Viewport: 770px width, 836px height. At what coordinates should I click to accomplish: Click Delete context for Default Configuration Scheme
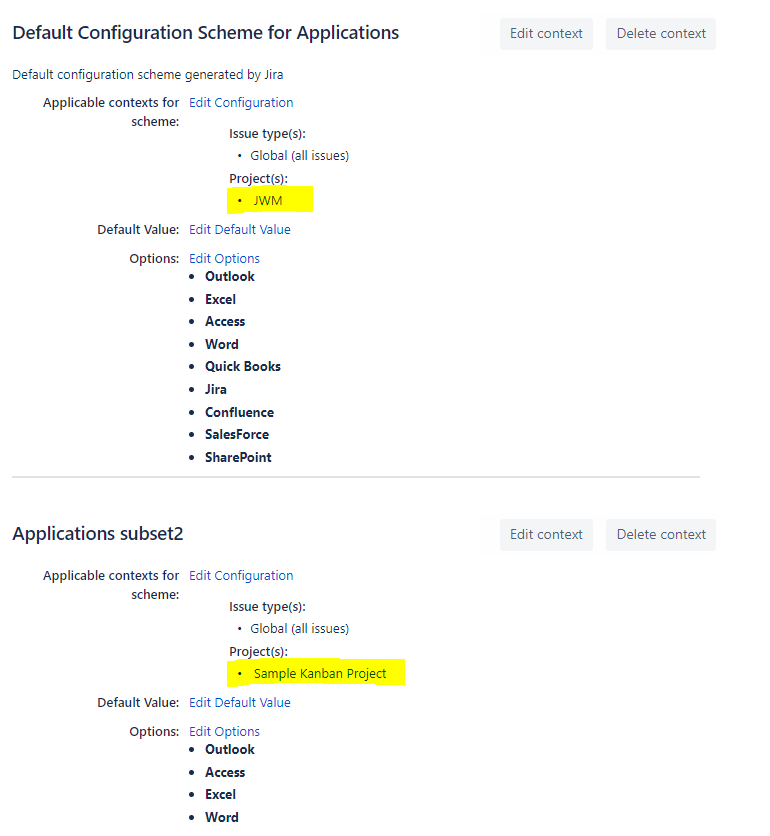(661, 34)
